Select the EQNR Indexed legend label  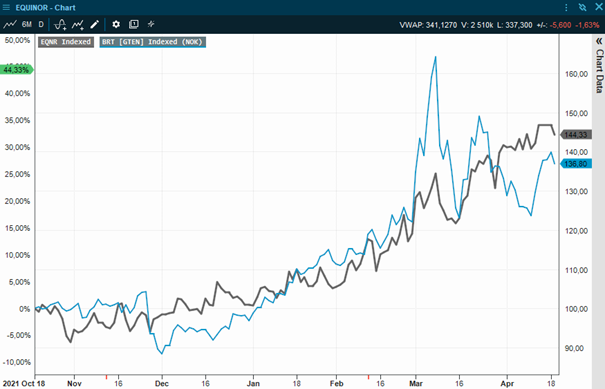tap(66, 42)
